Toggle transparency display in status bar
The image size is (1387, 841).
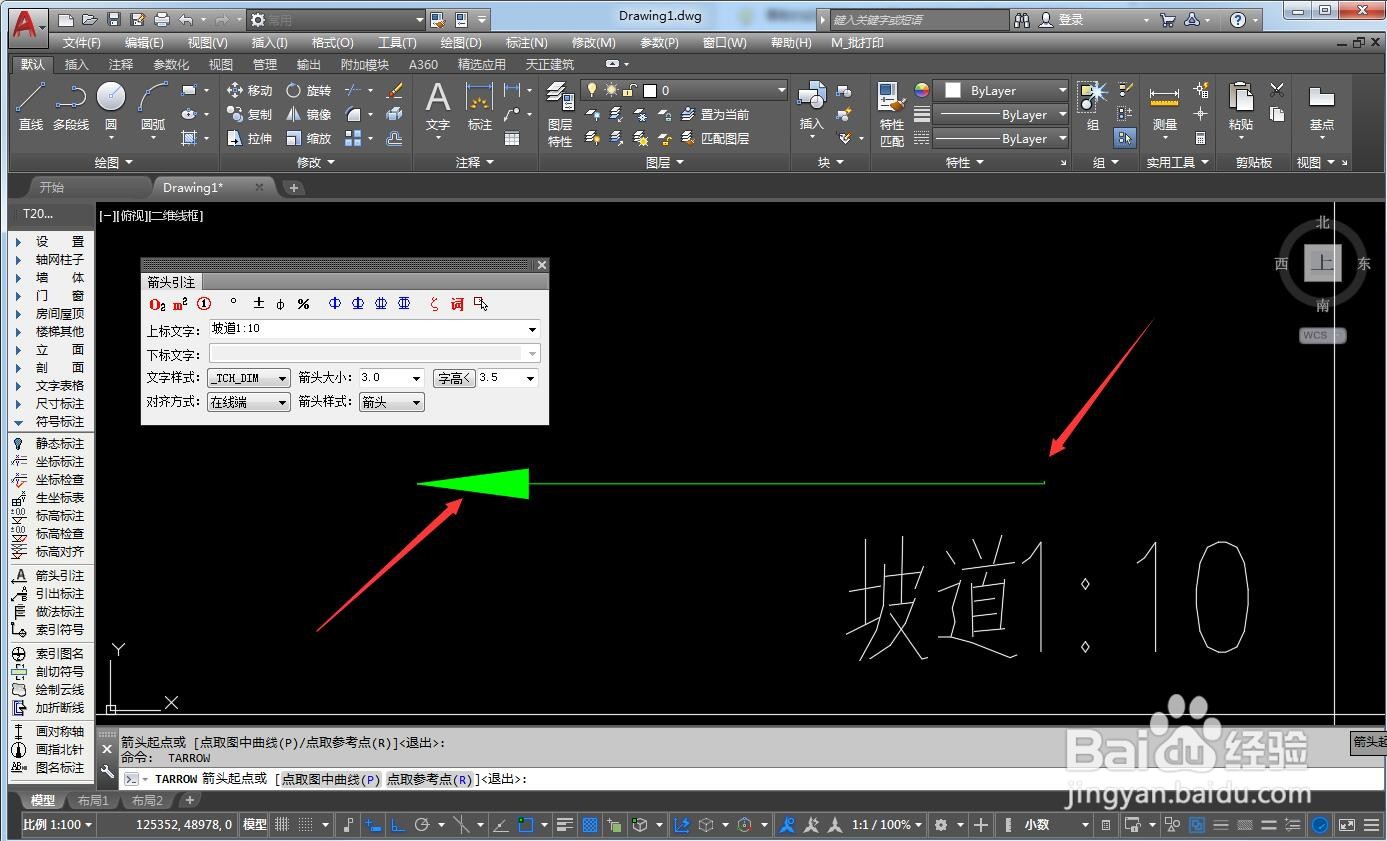tap(590, 825)
